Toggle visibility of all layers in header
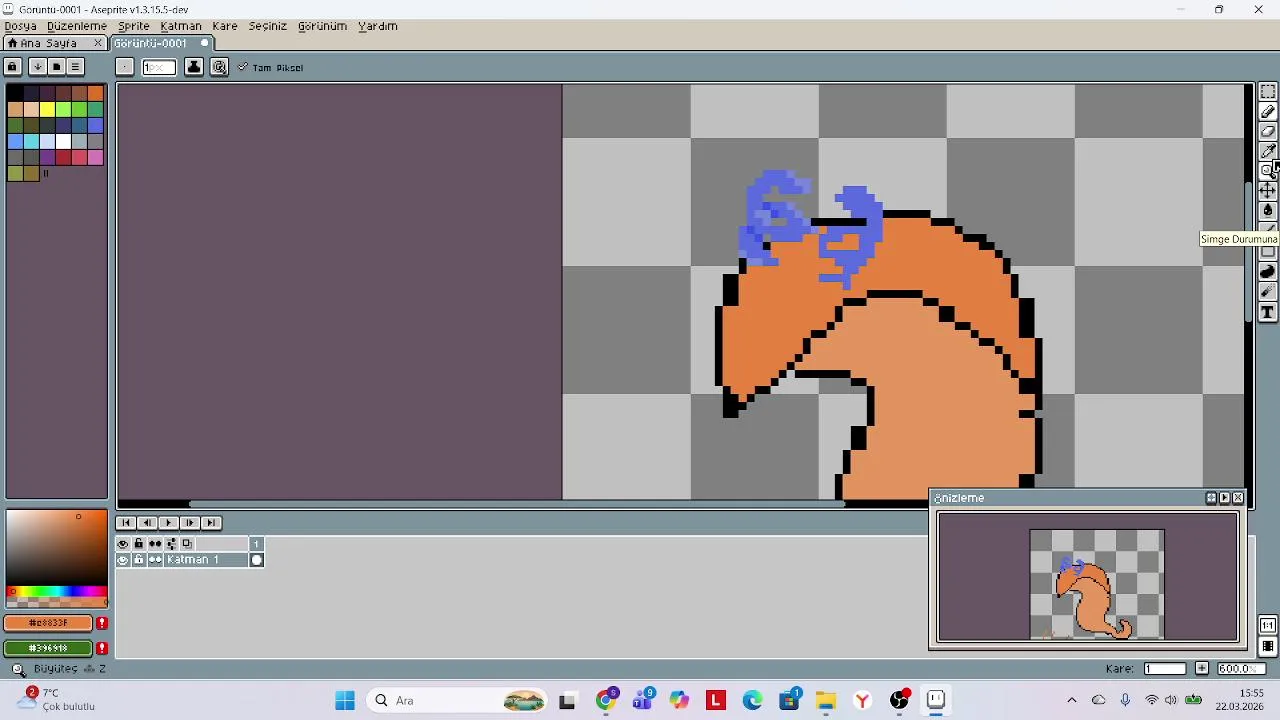This screenshot has width=1280, height=720. coord(123,544)
